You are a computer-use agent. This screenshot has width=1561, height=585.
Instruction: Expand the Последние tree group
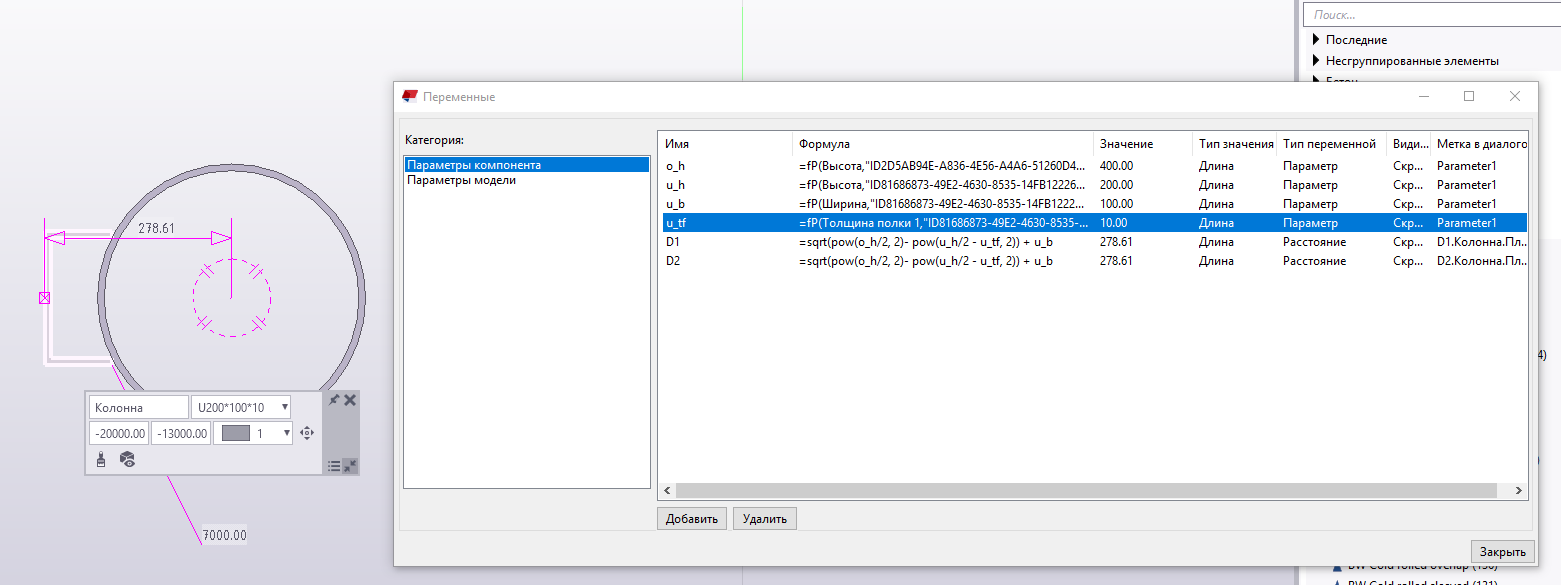pyautogui.click(x=1317, y=40)
